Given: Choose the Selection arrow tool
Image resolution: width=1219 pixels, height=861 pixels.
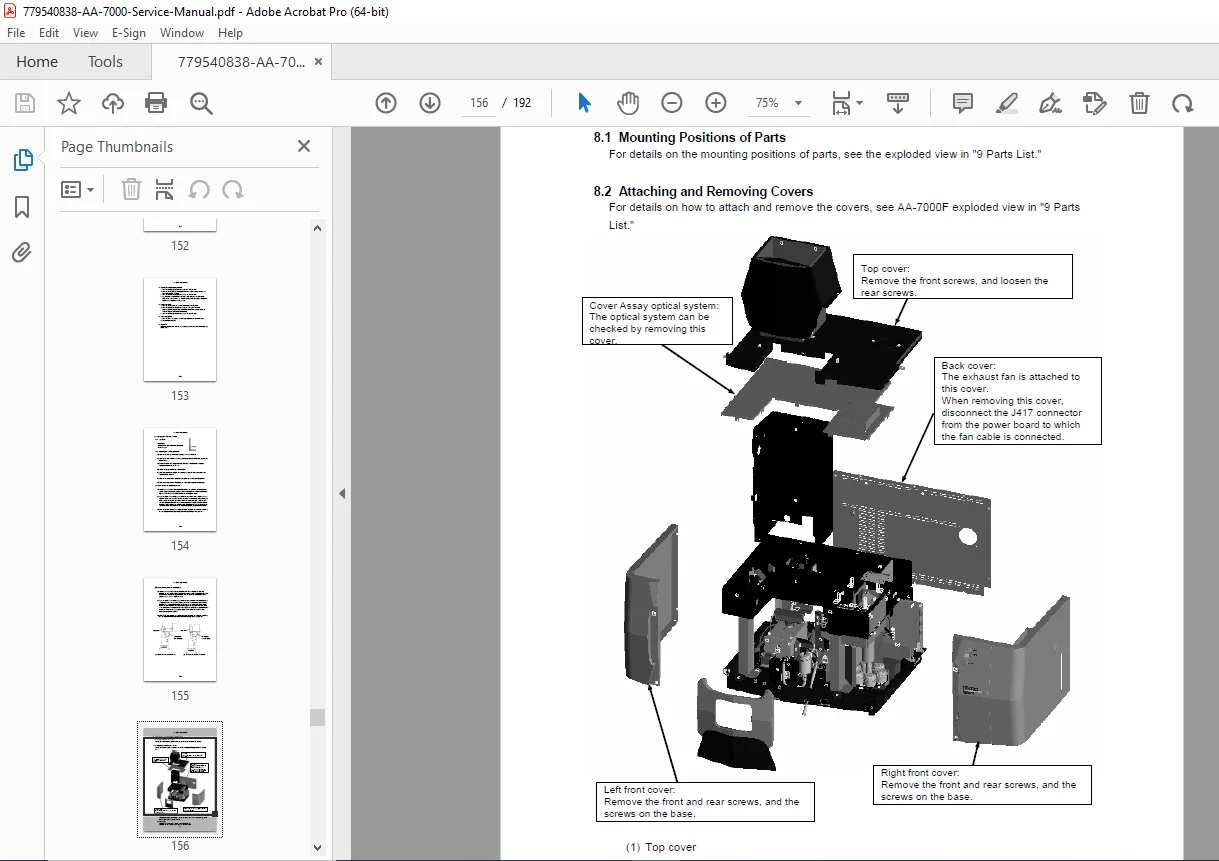Looking at the screenshot, I should coord(585,103).
